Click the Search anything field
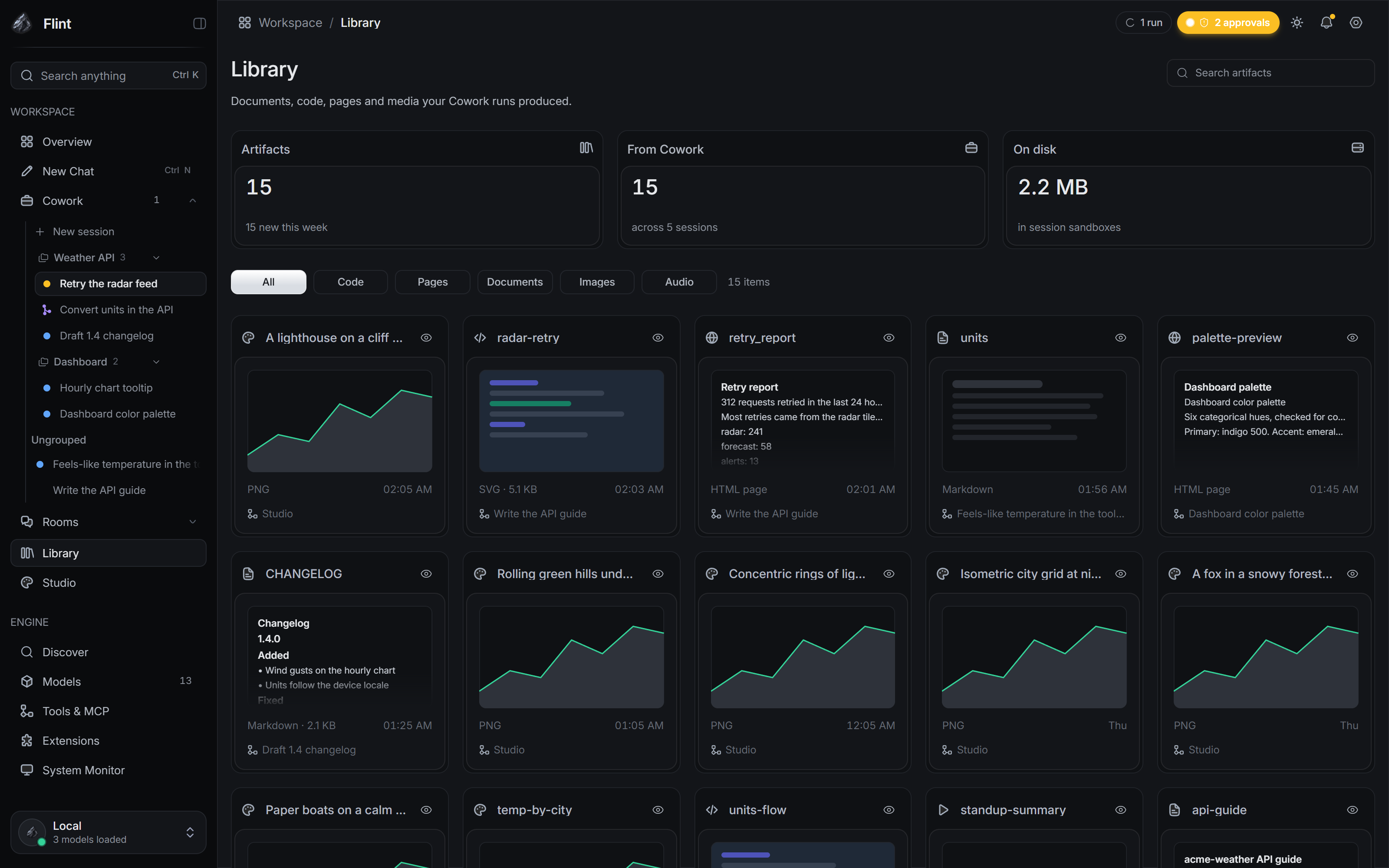The height and width of the screenshot is (868, 1389). click(x=109, y=76)
